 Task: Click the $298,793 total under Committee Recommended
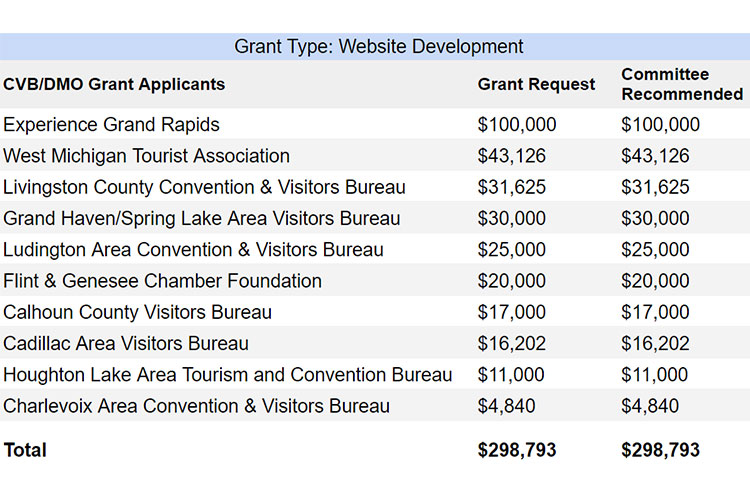(x=661, y=450)
